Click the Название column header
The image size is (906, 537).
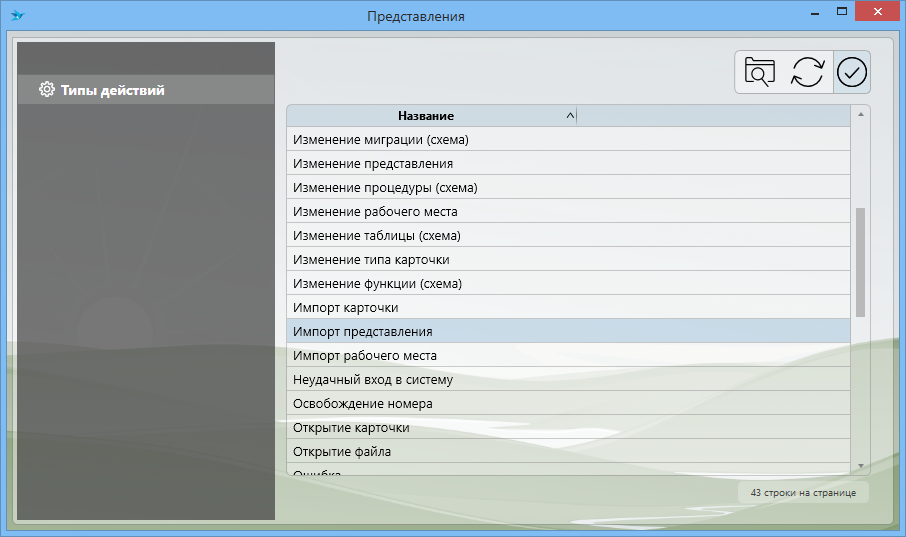pos(426,116)
